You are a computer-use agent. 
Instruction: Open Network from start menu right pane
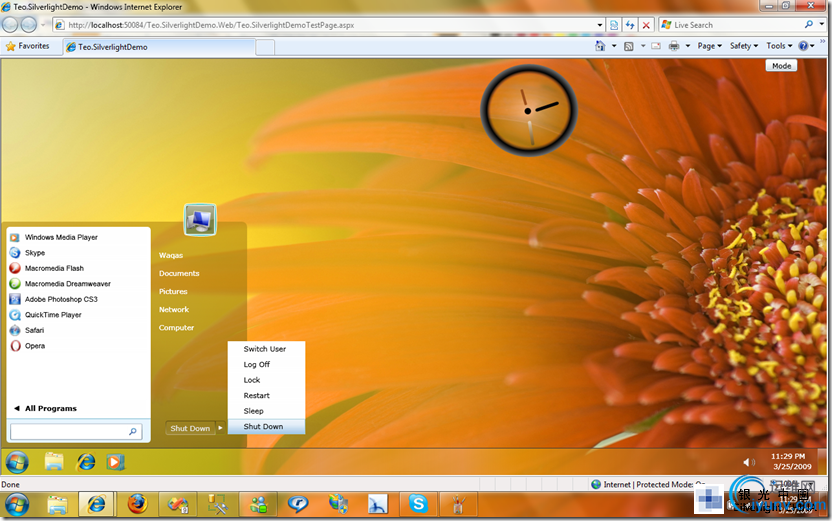(x=174, y=309)
